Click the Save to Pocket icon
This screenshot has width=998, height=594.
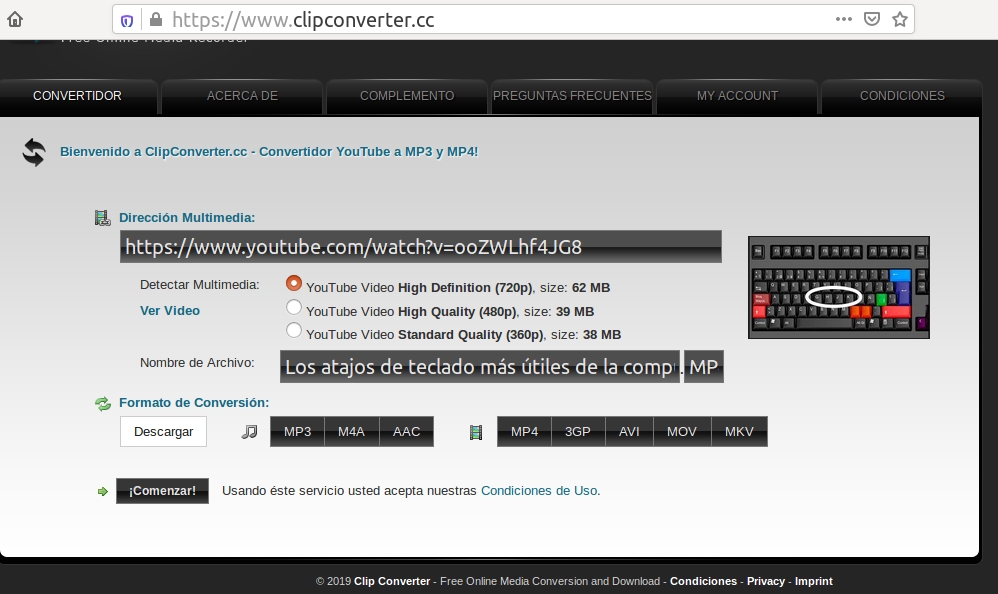[x=871, y=19]
